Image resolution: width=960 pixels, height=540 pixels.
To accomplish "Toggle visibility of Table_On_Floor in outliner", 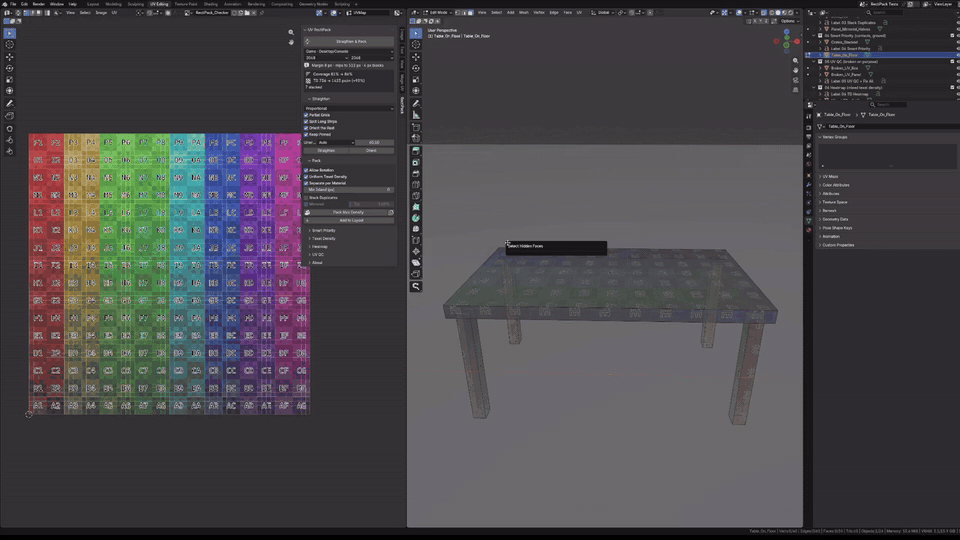I will point(958,55).
